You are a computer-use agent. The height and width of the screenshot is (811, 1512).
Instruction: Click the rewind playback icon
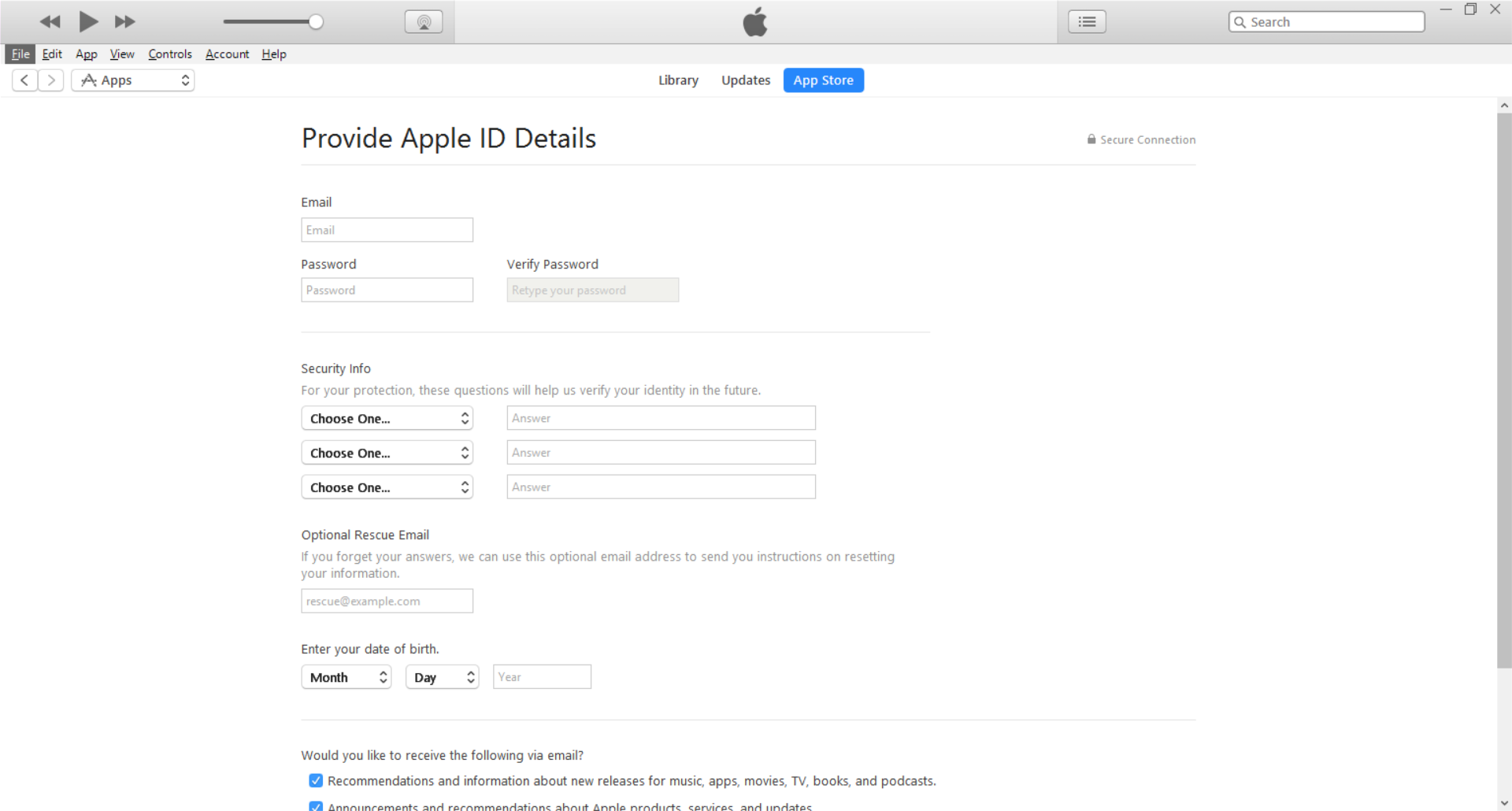[50, 21]
